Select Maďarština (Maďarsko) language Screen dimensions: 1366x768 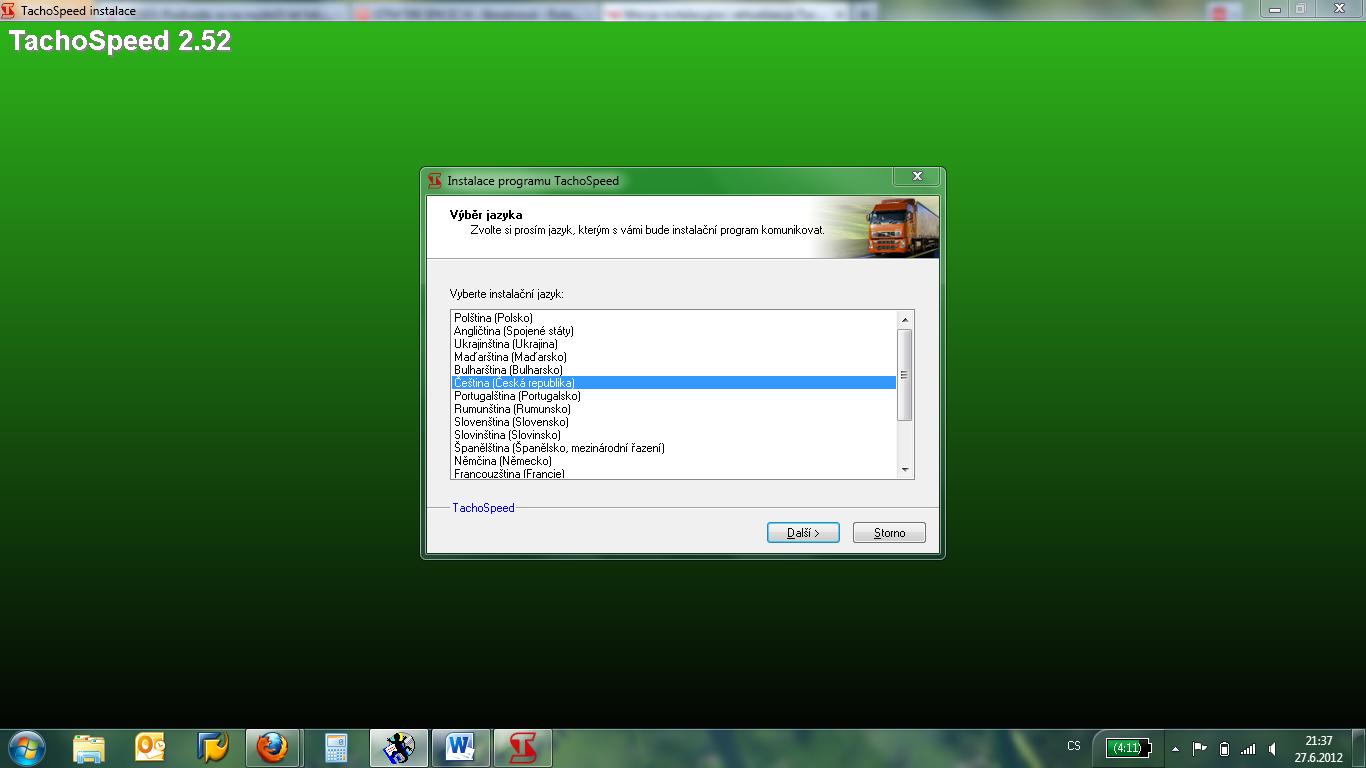pyautogui.click(x=673, y=357)
